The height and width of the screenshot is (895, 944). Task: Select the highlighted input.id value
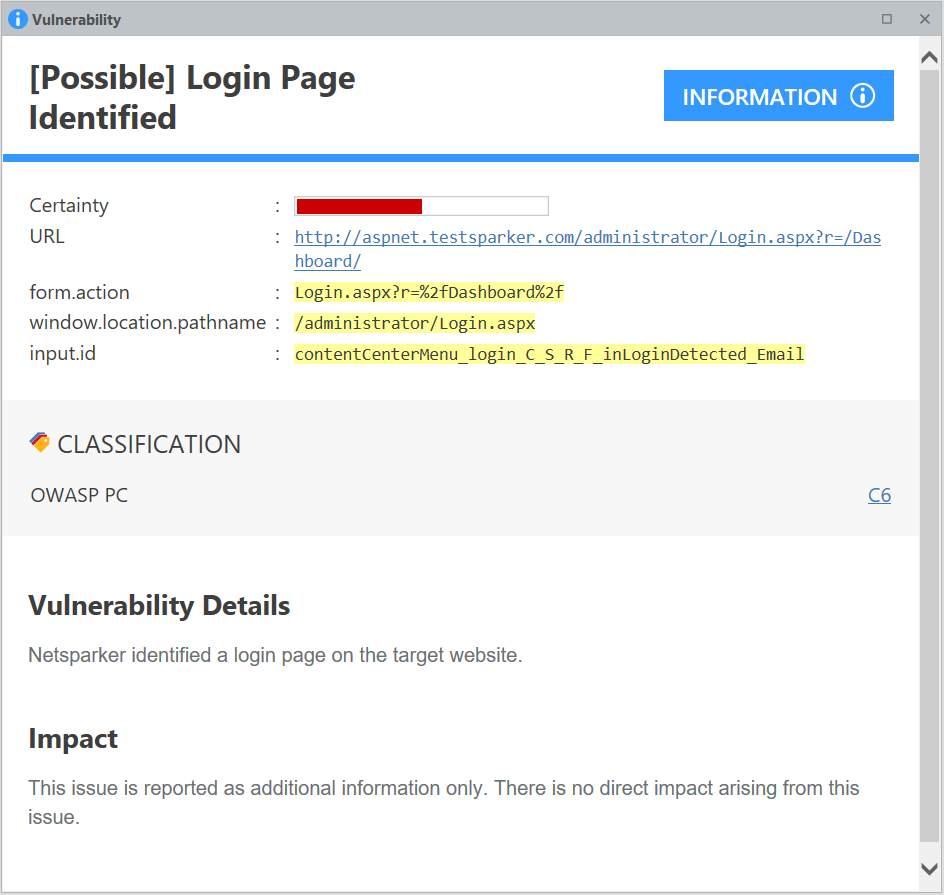point(549,353)
